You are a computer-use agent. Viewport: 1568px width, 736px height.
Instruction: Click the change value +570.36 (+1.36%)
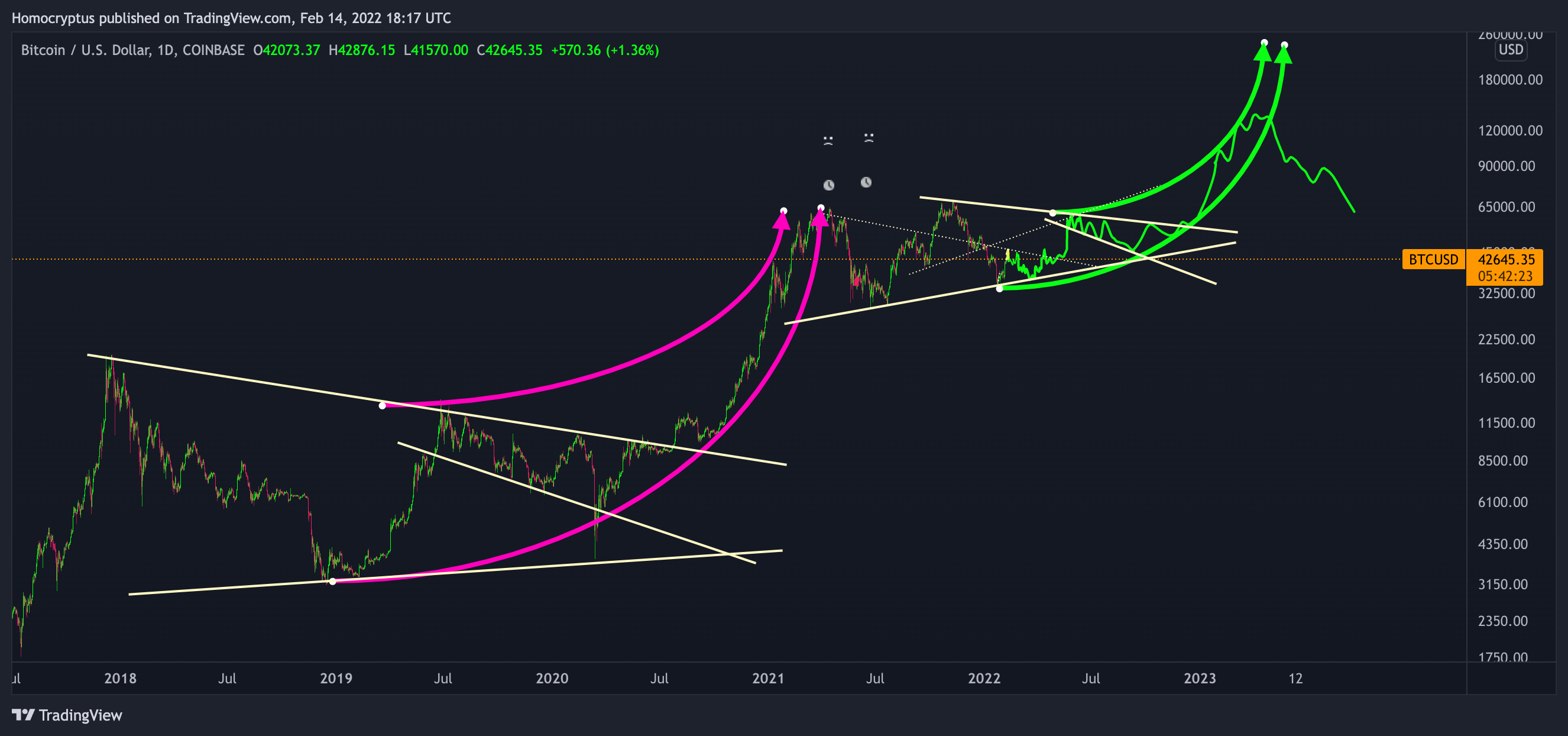(x=605, y=50)
